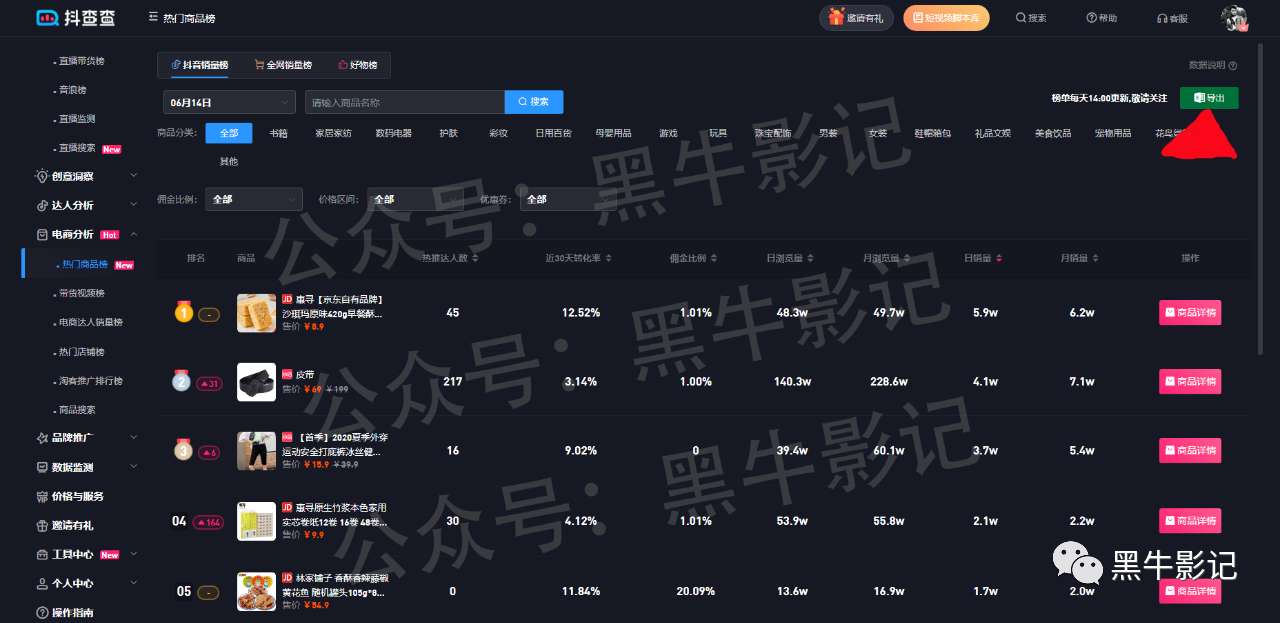This screenshot has height=623, width=1280.
Task: Open the 搜索 magnifier icon in header
Action: 1021,18
